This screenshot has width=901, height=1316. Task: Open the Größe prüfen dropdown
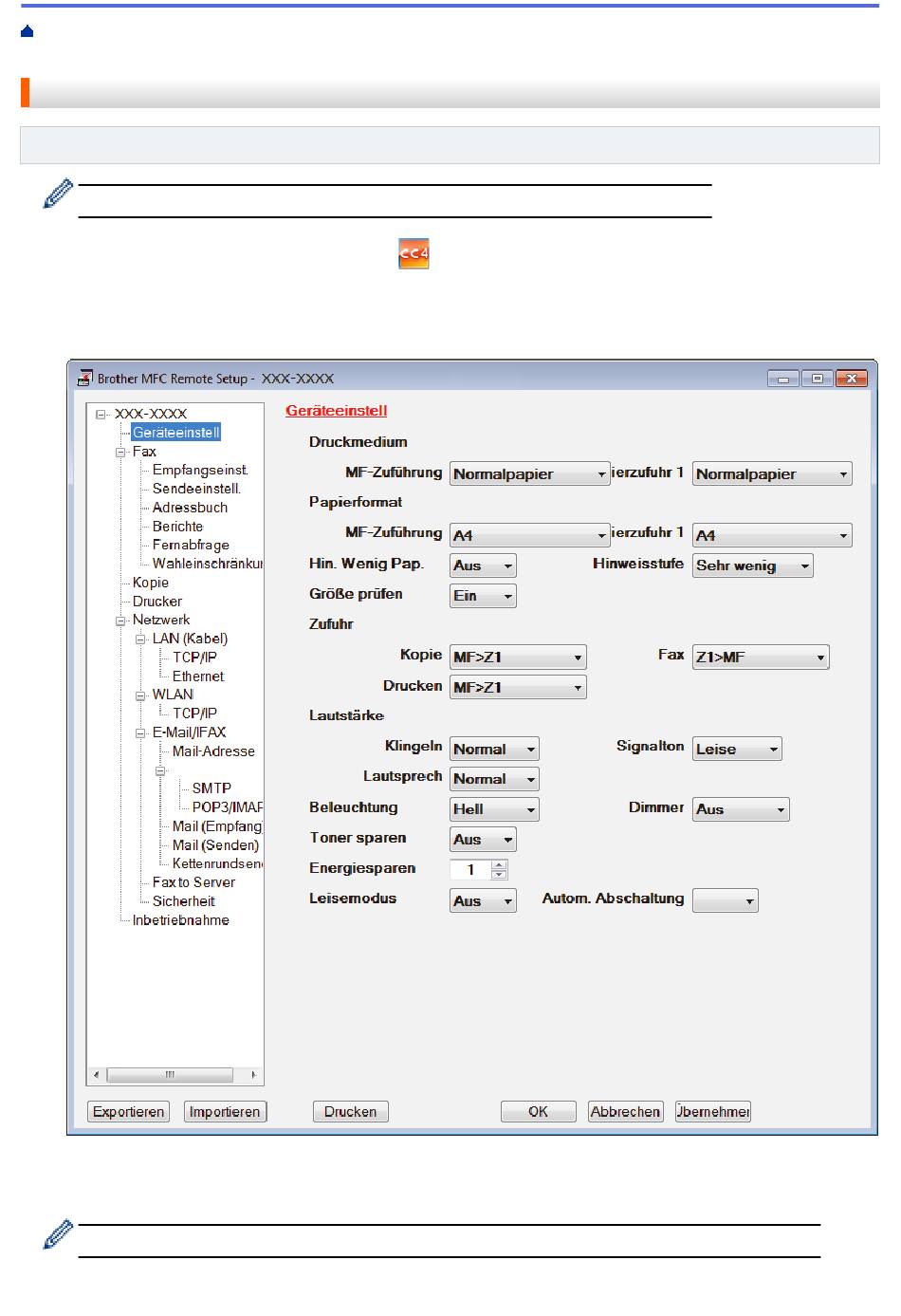pos(483,596)
